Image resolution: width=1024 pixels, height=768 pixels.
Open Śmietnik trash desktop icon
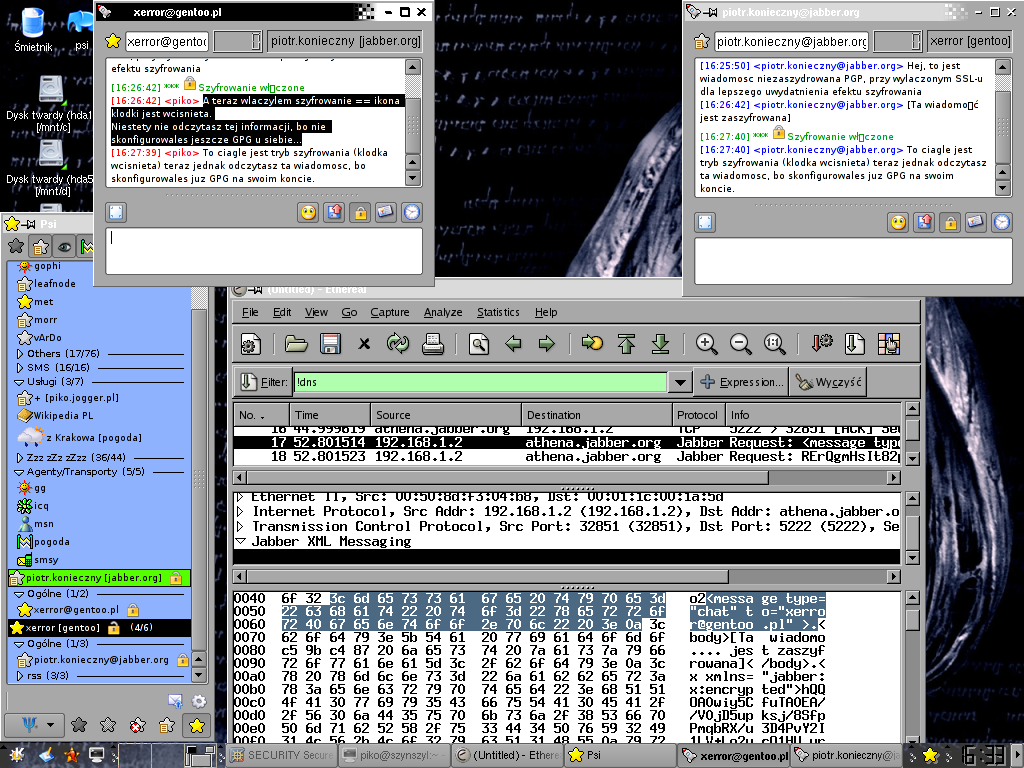33,30
